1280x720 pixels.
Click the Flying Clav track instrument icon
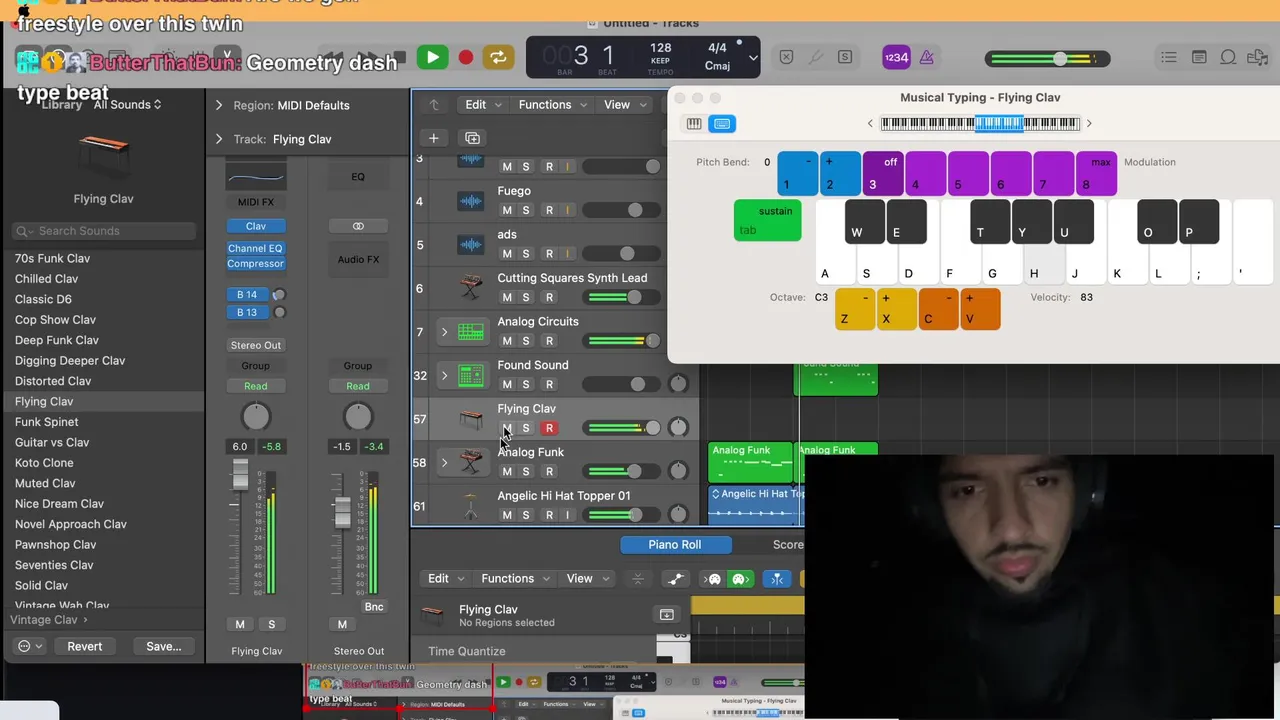point(470,419)
